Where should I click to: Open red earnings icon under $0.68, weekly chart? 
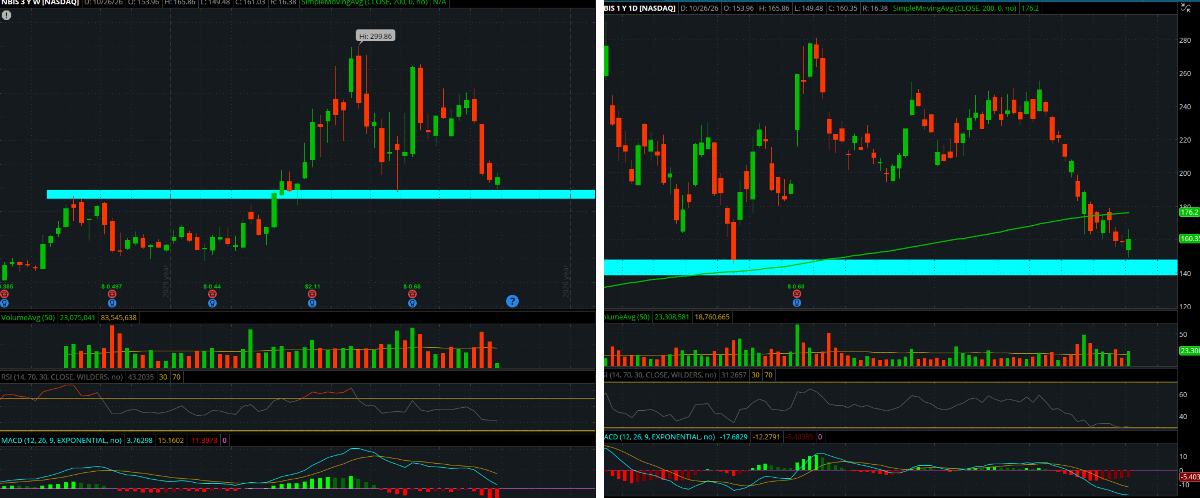[x=412, y=294]
